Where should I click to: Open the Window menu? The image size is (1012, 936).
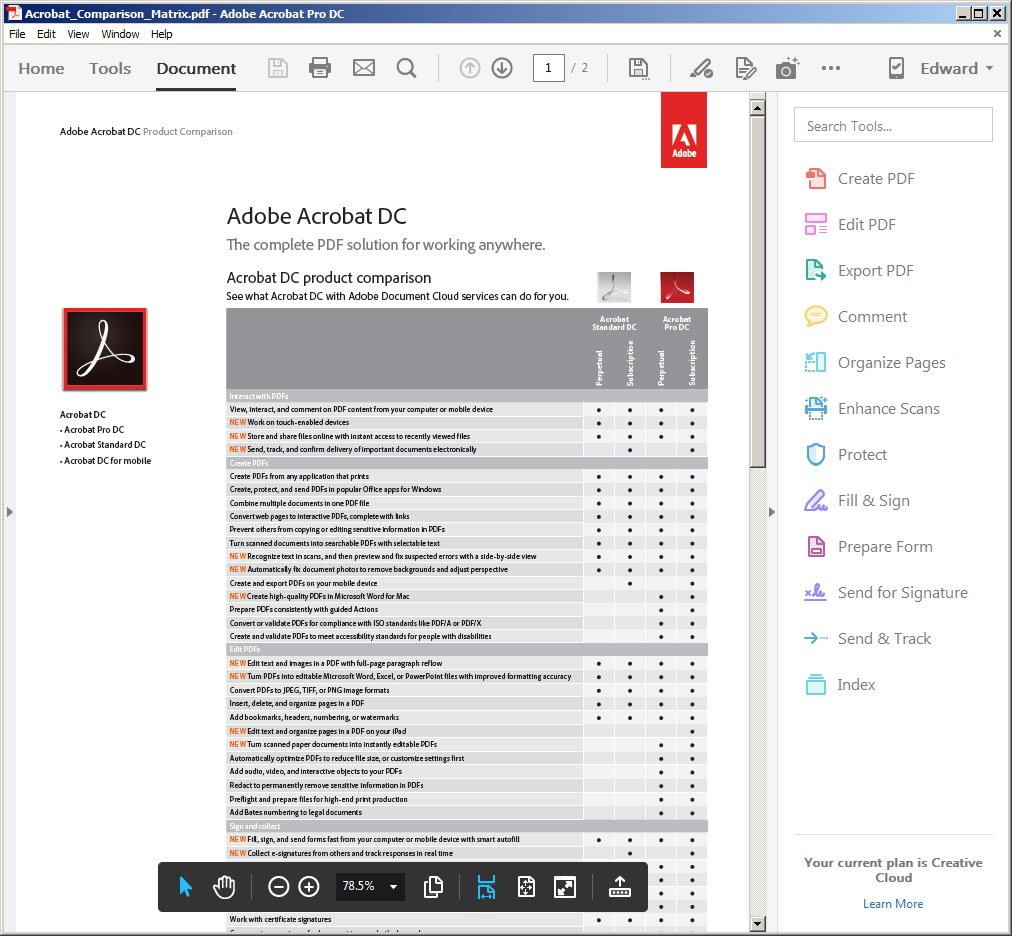click(x=120, y=34)
